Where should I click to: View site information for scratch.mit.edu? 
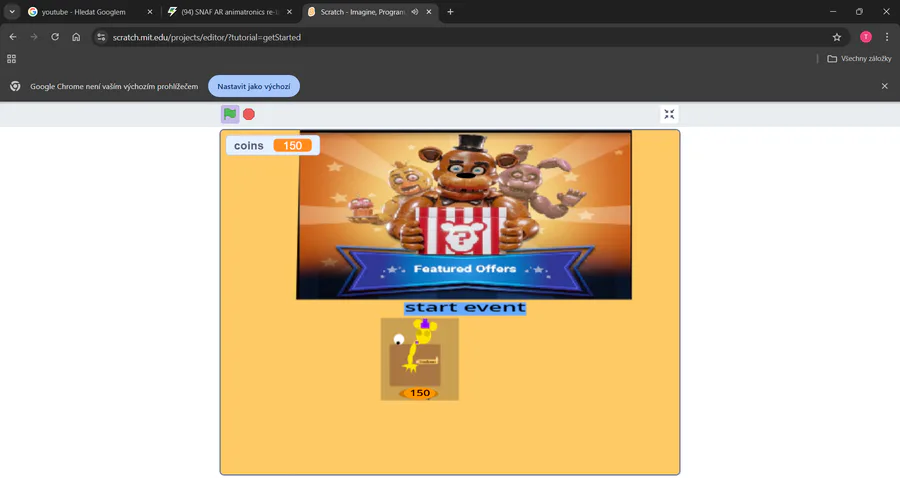click(101, 37)
